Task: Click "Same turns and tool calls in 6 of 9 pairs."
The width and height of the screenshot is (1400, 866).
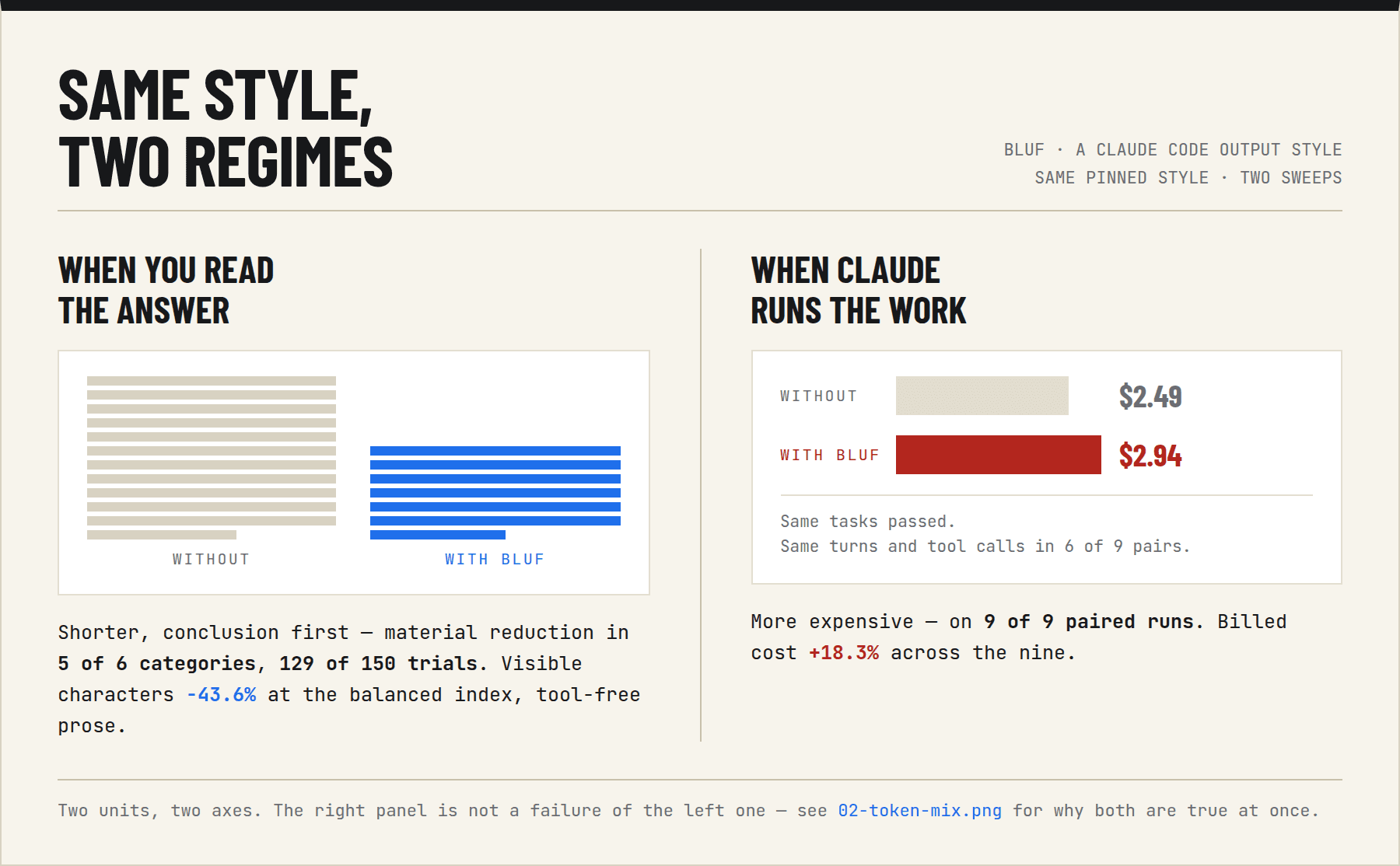Action: click(985, 546)
